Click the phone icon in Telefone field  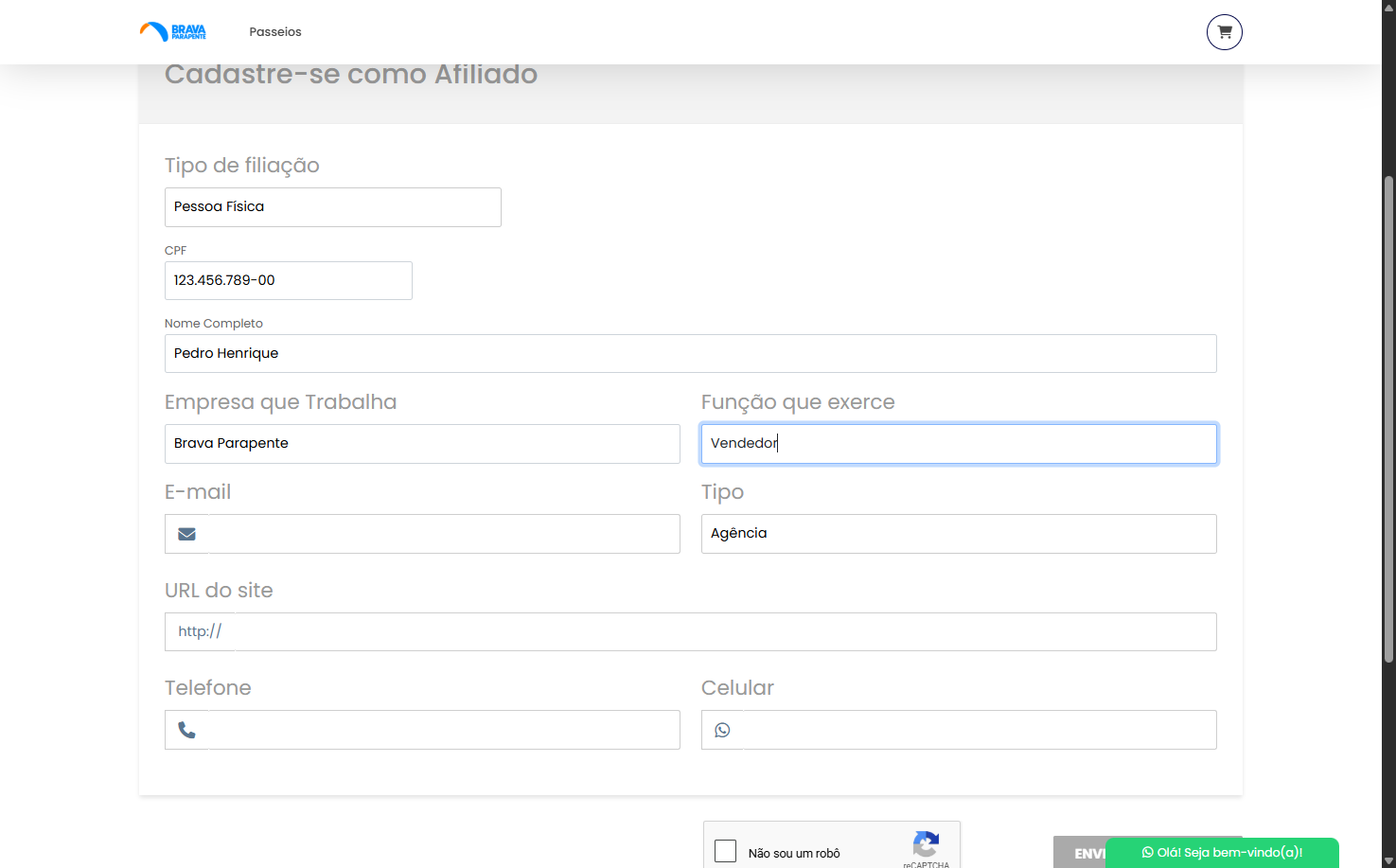(187, 730)
